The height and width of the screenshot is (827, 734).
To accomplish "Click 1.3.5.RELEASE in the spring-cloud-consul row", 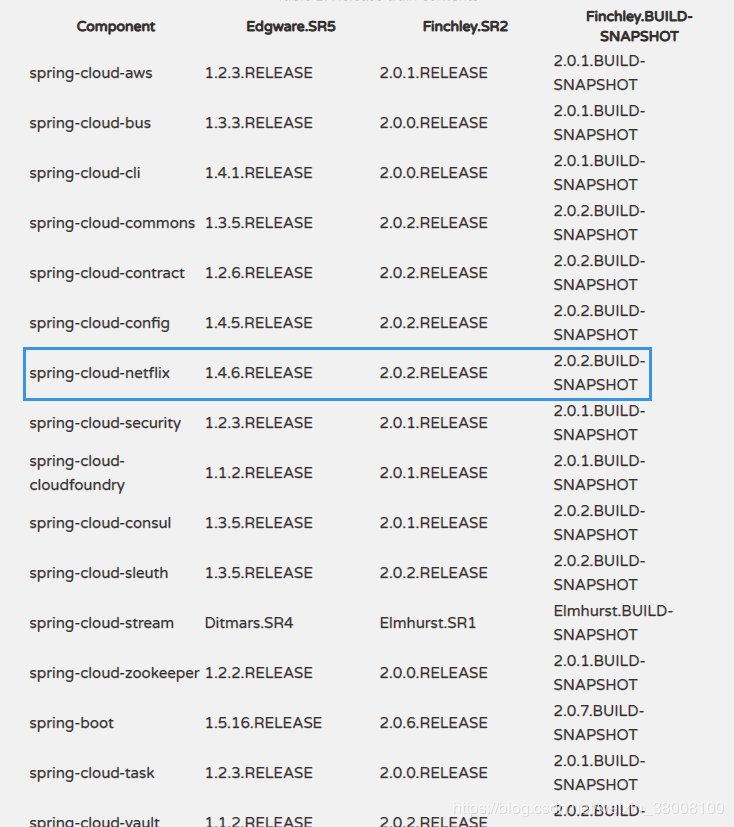I will pos(258,523).
